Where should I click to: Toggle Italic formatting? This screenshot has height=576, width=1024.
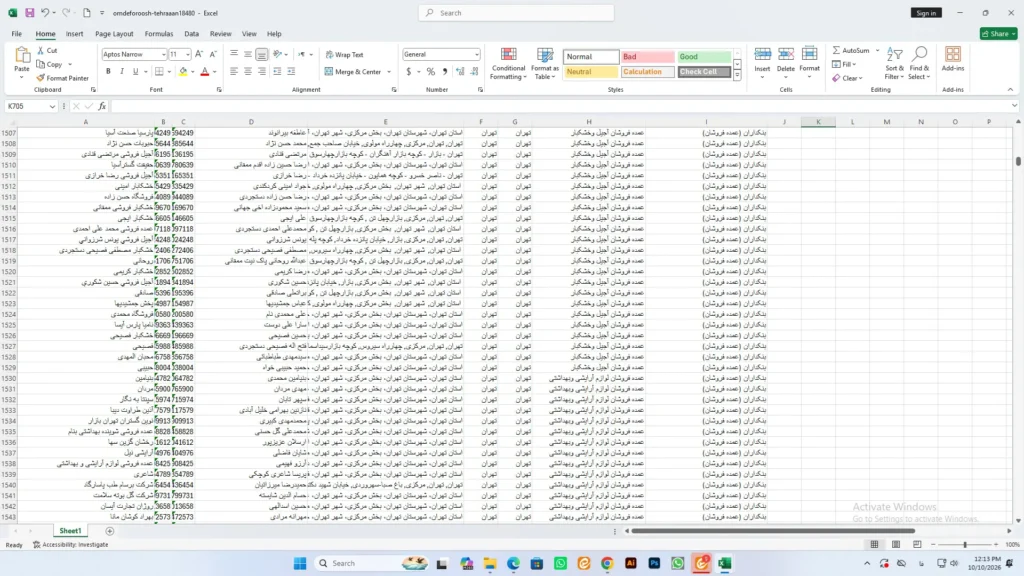click(121, 71)
